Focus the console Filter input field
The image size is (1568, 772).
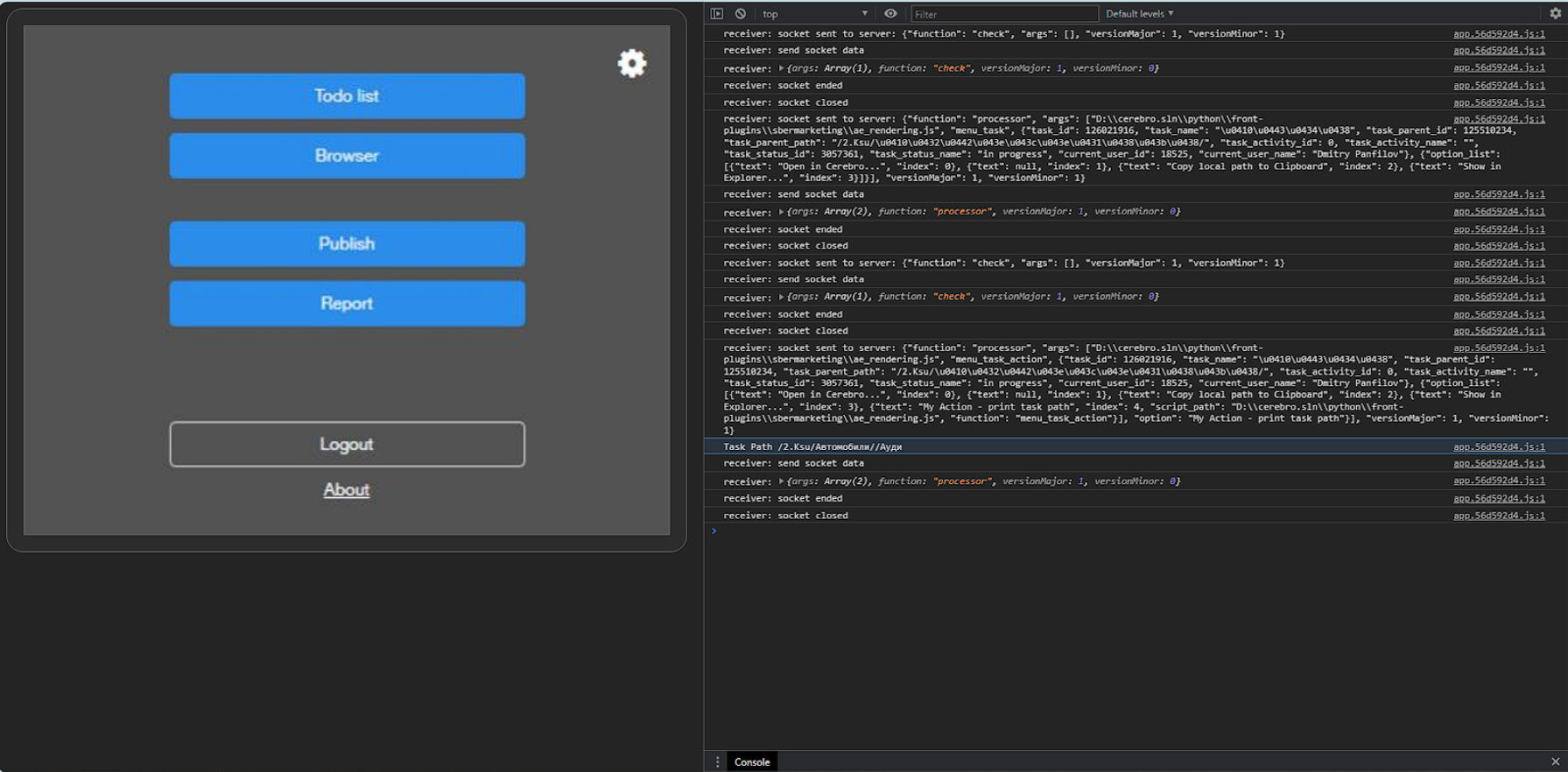(x=1004, y=14)
